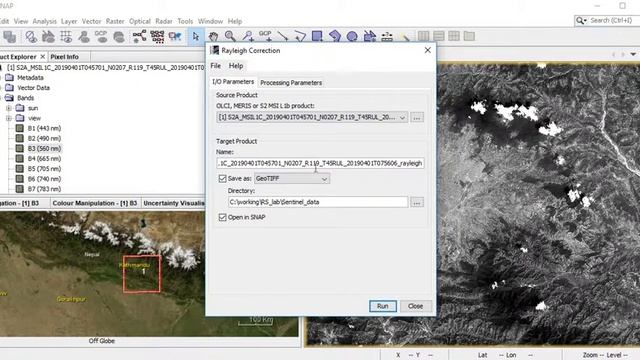The width and height of the screenshot is (640, 360).
Task: Click the Metadata folder icon
Action: 9,78
